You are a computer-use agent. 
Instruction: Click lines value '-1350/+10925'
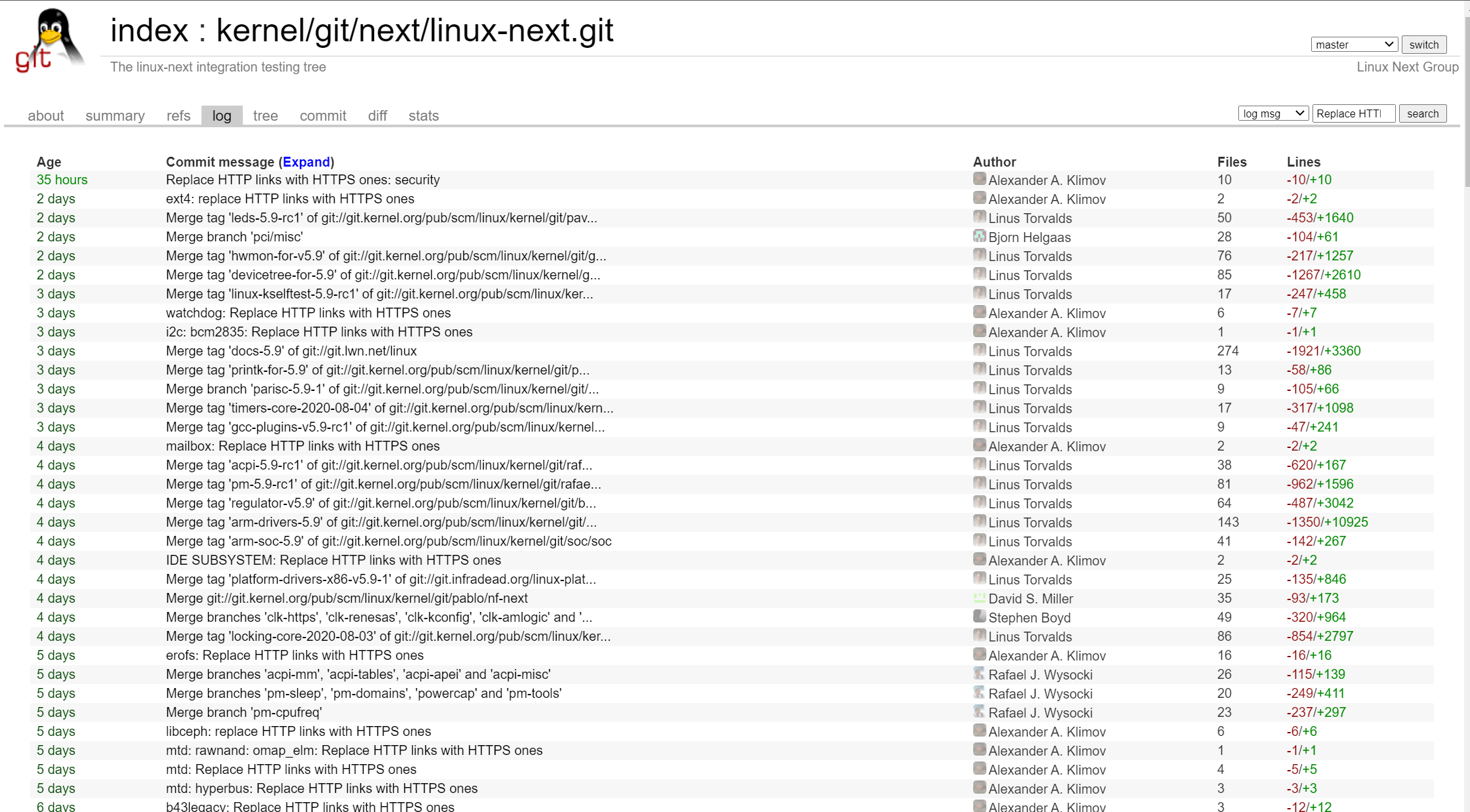coord(1328,522)
